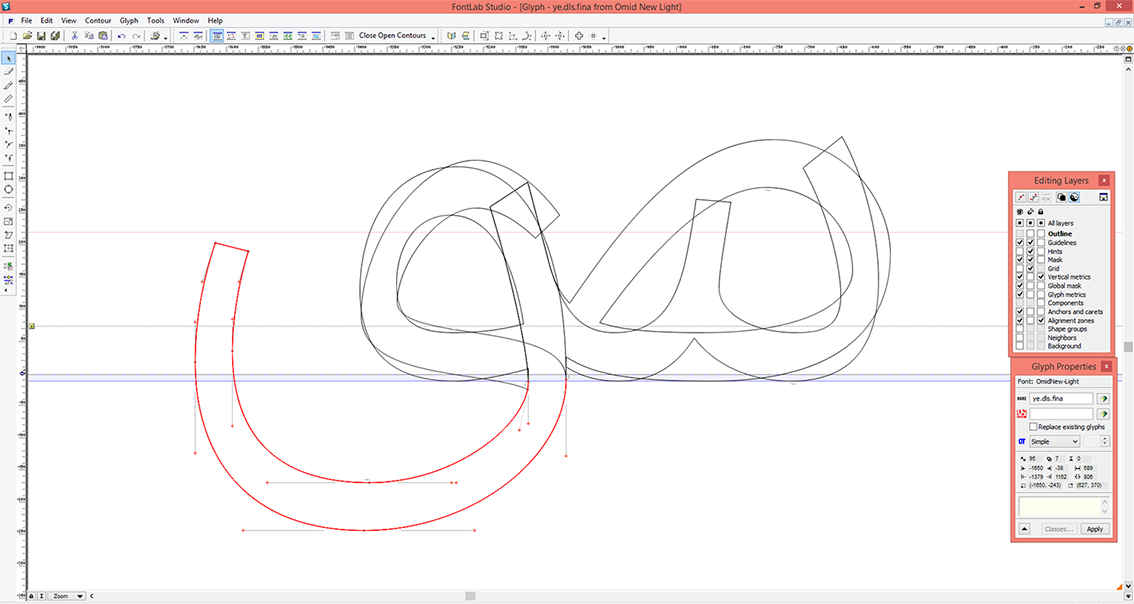Open the Zoom dropdown in status bar
1134x604 pixels.
tap(68, 596)
